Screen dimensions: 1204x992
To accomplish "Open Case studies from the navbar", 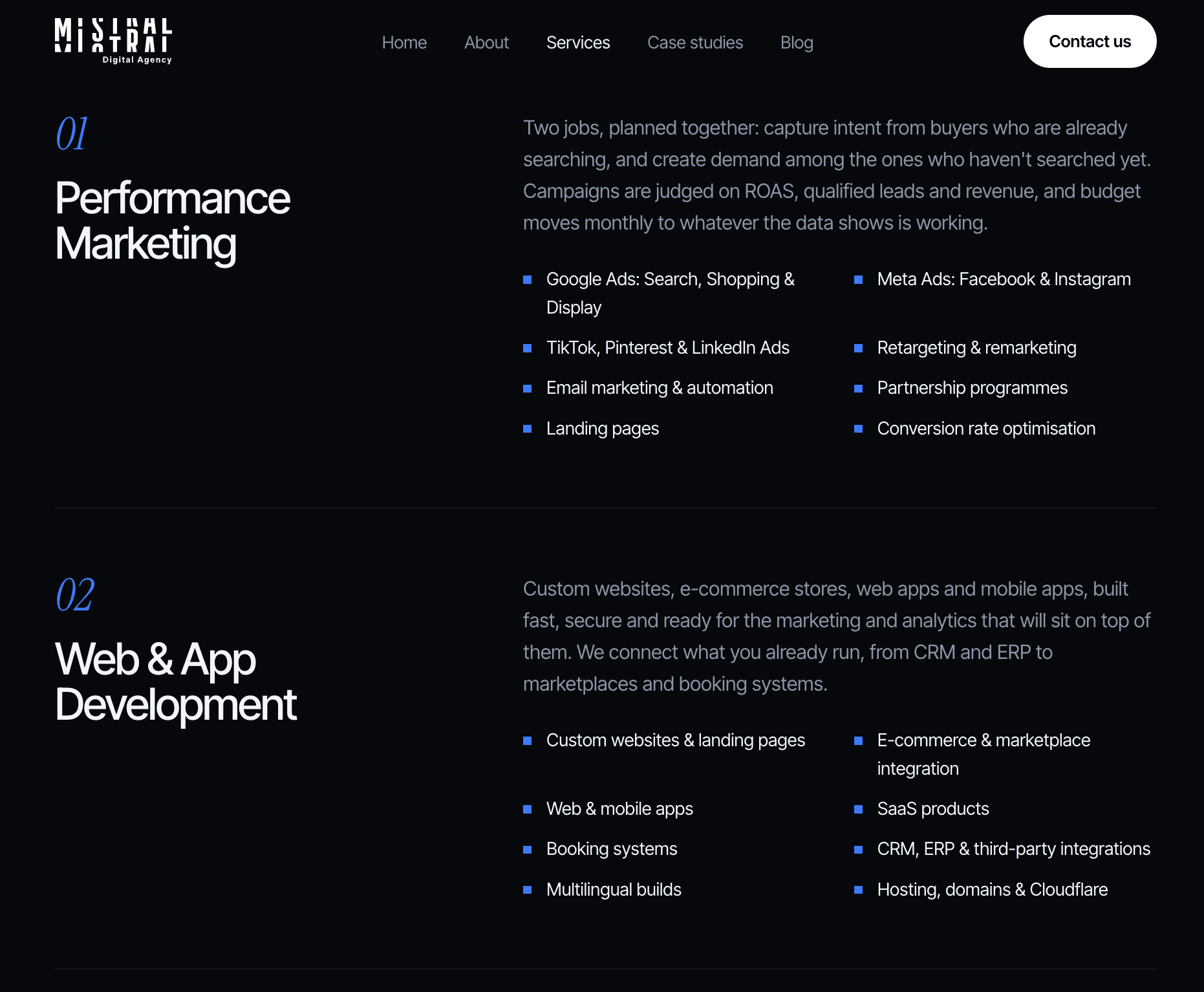I will 695,43.
